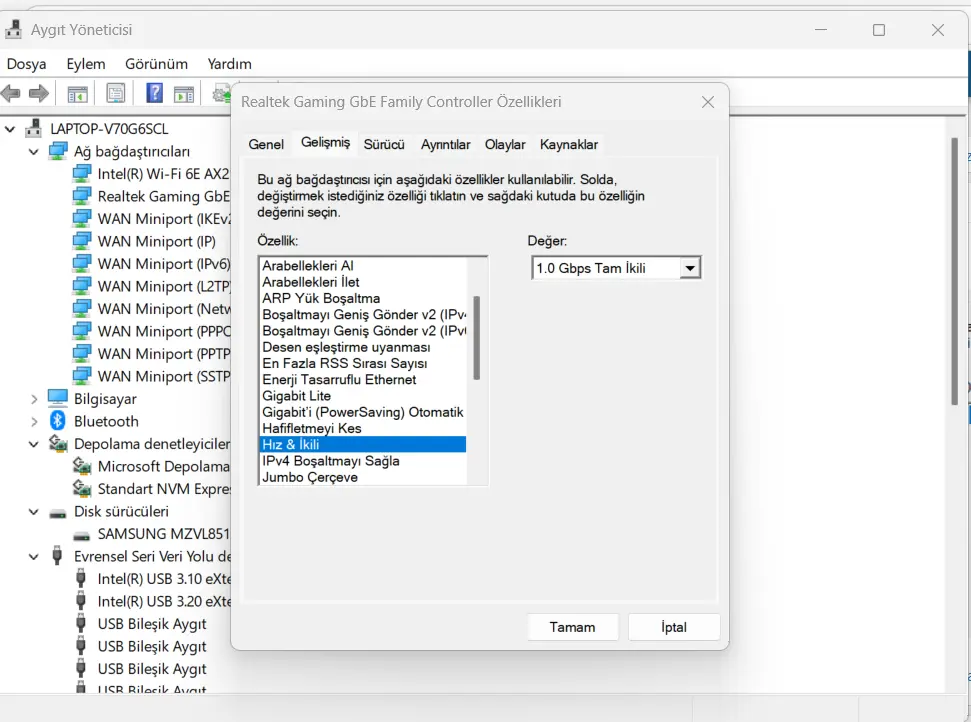Click the Ağ bağdaştırıcıları network category icon
971x722 pixels.
(x=58, y=150)
